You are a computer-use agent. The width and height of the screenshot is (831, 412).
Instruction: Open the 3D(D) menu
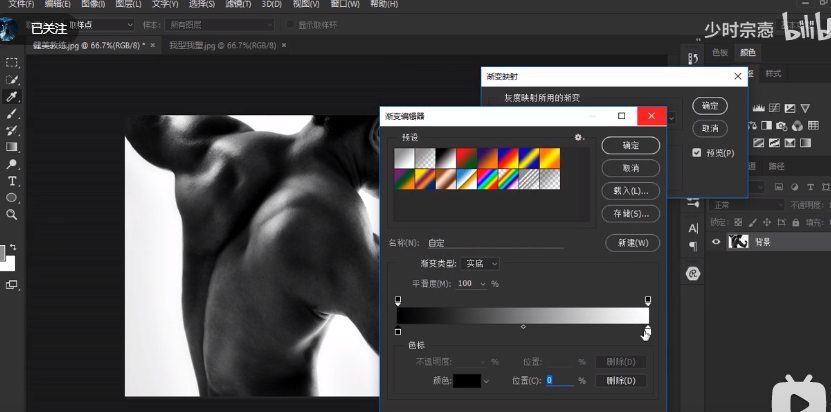272,4
